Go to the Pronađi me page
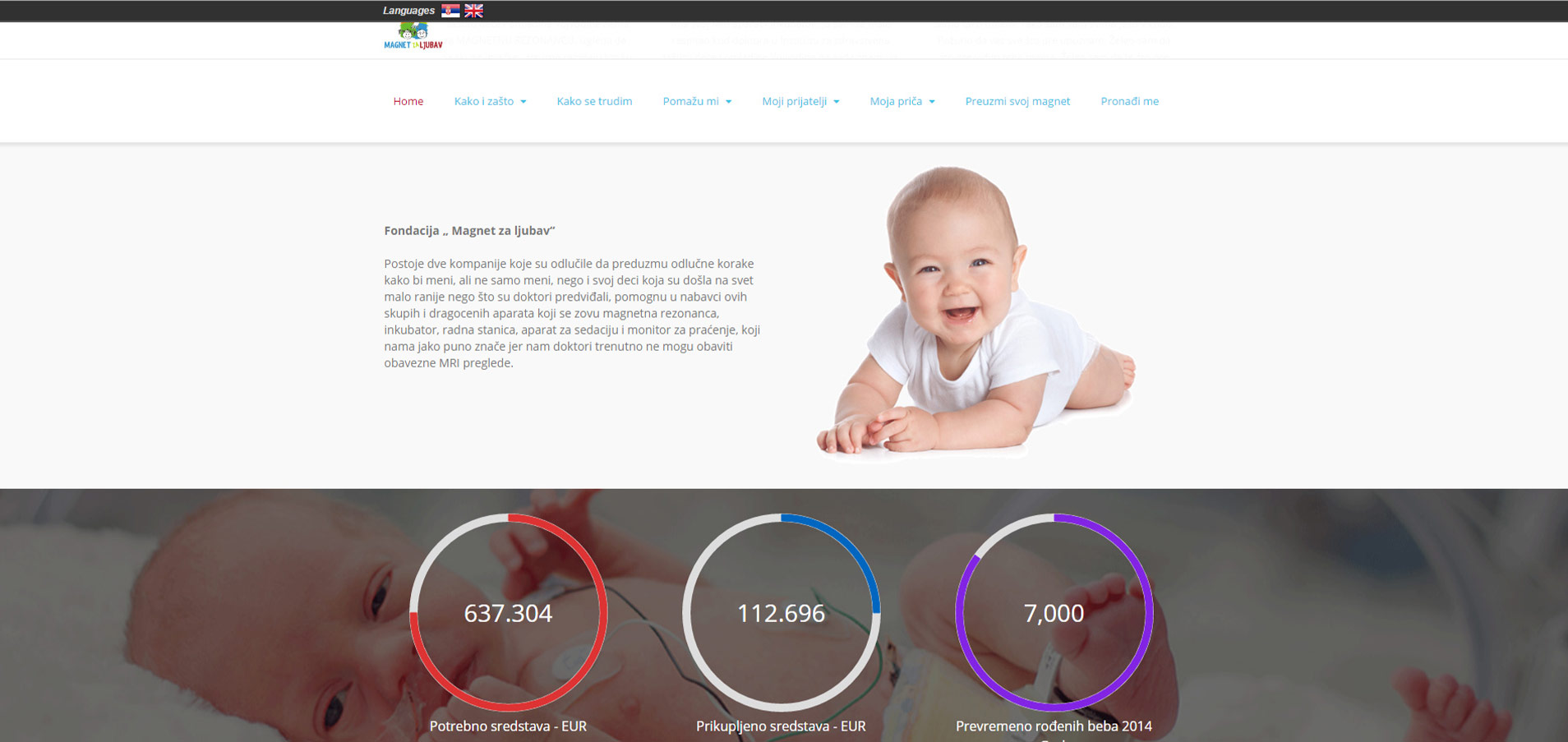 tap(1129, 101)
